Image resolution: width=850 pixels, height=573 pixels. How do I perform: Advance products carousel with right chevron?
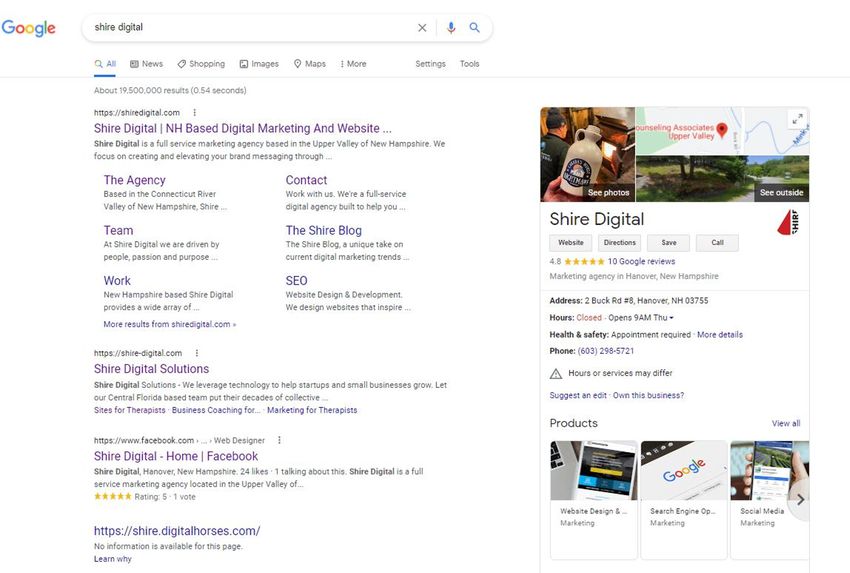pyautogui.click(x=800, y=500)
